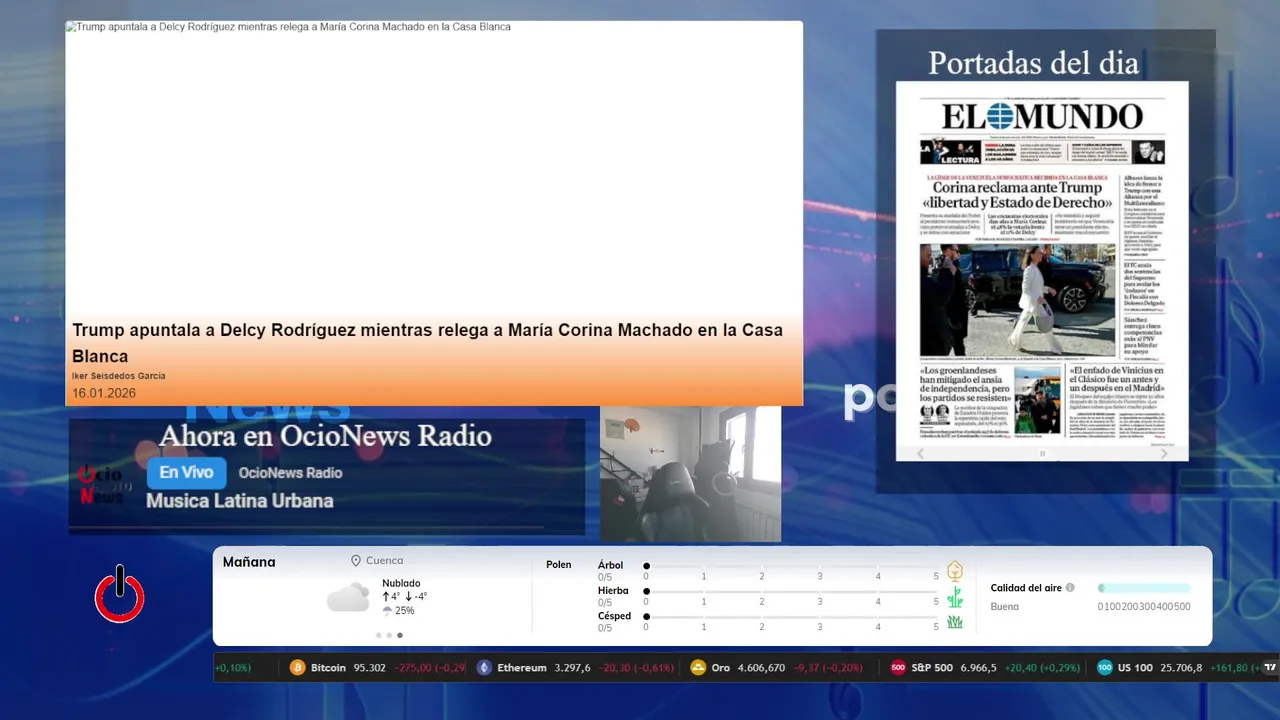The image size is (1280, 720).
Task: Click the El Mundo masthead logo
Action: [x=1042, y=116]
